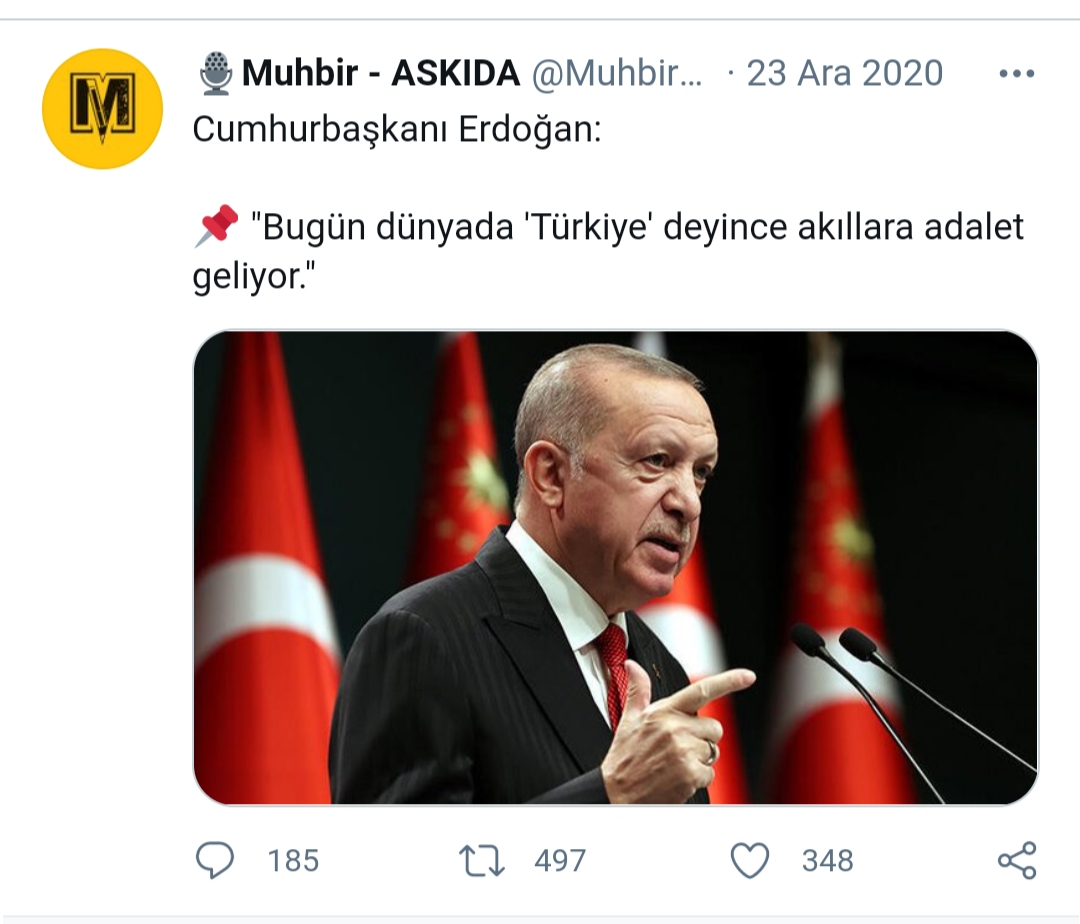
Task: Click the 348 likes count
Action: [x=827, y=861]
